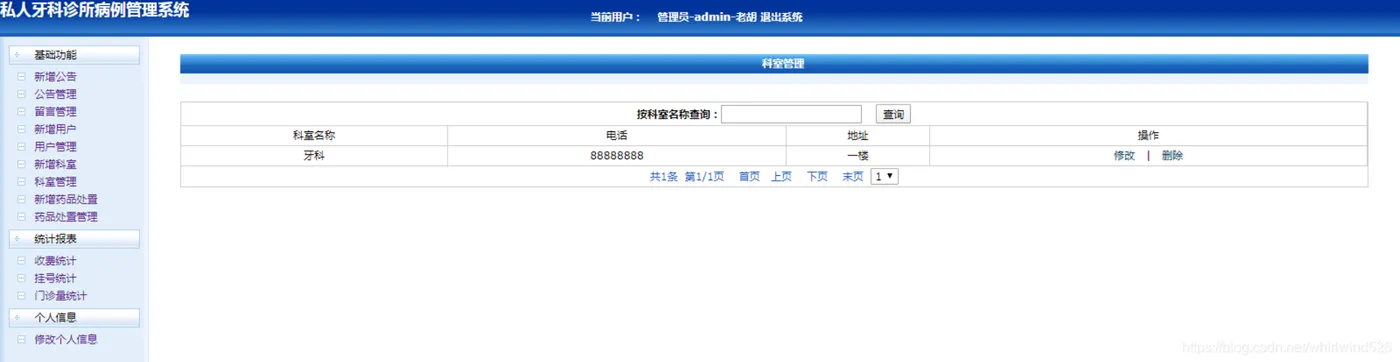Click the icon beside 新增公告
The height and width of the screenshot is (362, 1400).
[21, 76]
